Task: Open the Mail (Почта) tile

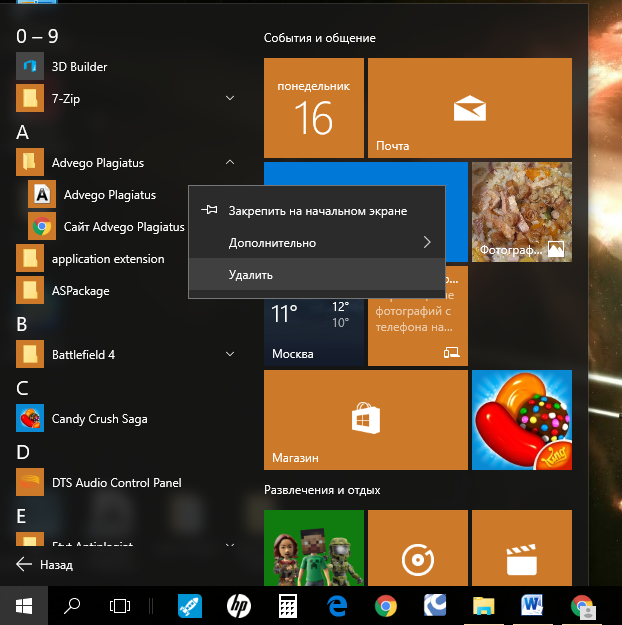Action: (469, 108)
